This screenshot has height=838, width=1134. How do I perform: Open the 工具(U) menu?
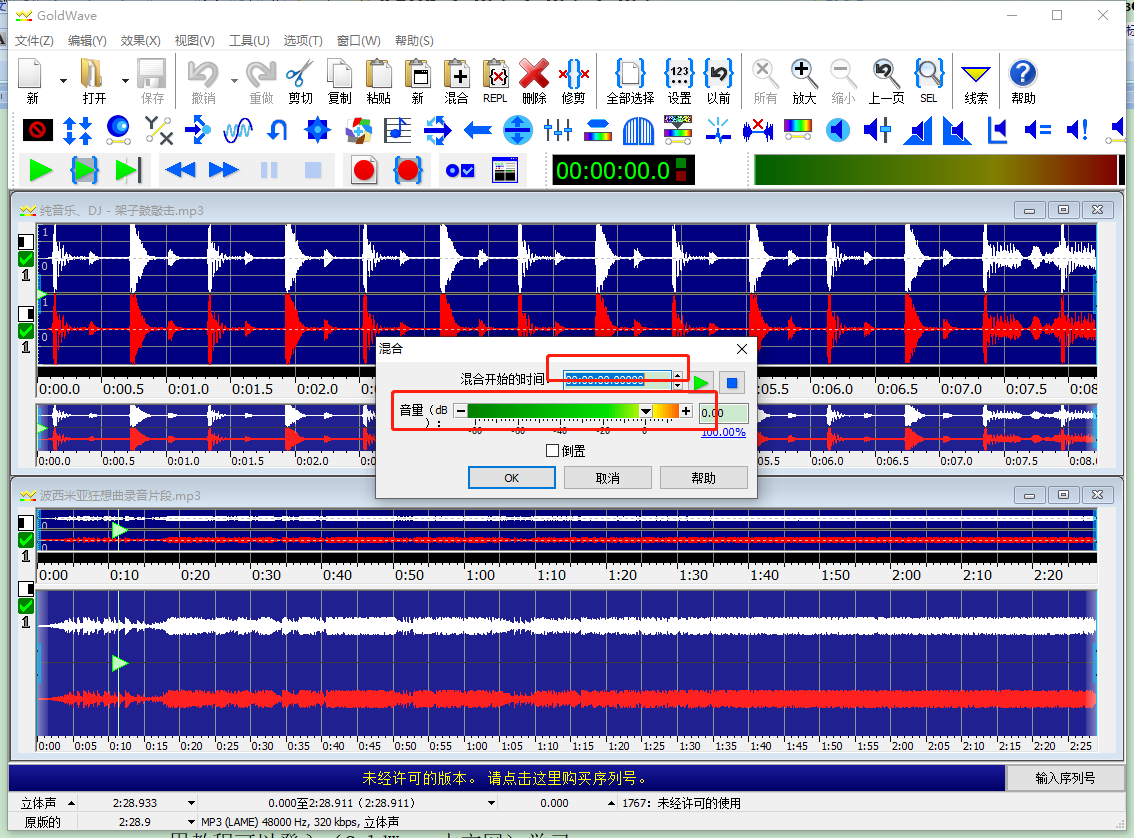(249, 40)
